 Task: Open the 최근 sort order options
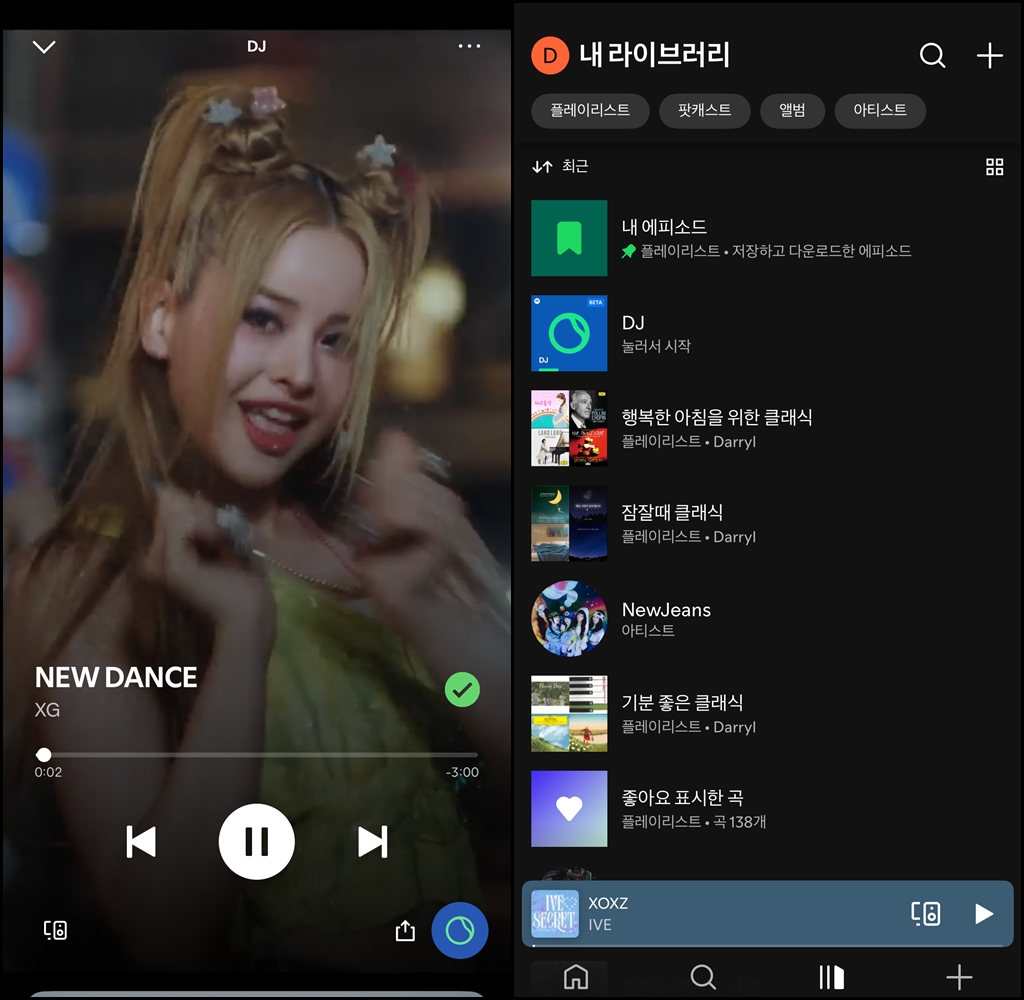[560, 167]
